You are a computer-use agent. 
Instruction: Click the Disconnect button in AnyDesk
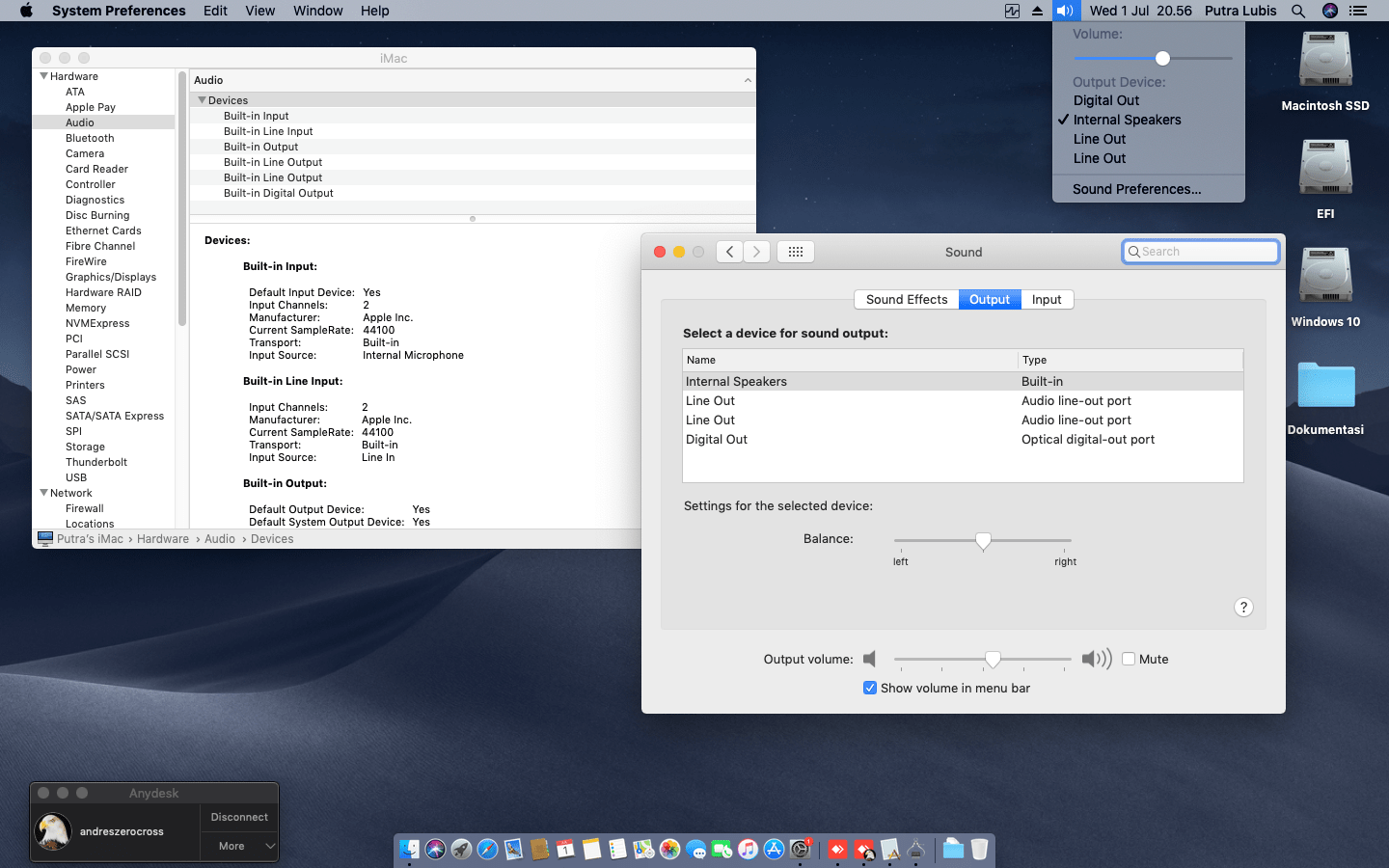[238, 817]
